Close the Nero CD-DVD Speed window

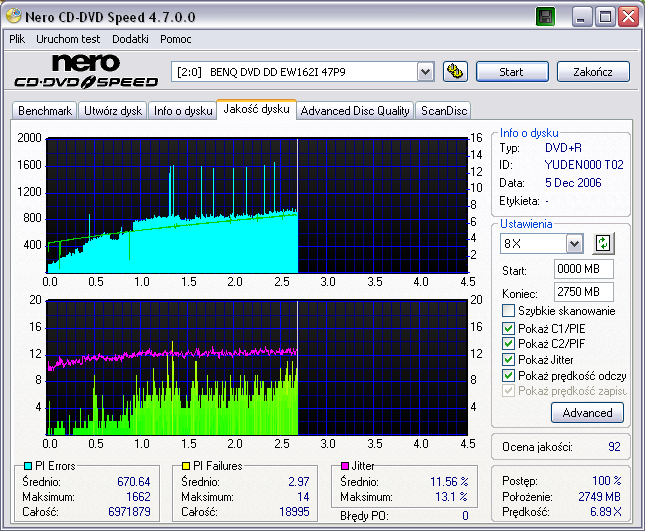point(628,17)
